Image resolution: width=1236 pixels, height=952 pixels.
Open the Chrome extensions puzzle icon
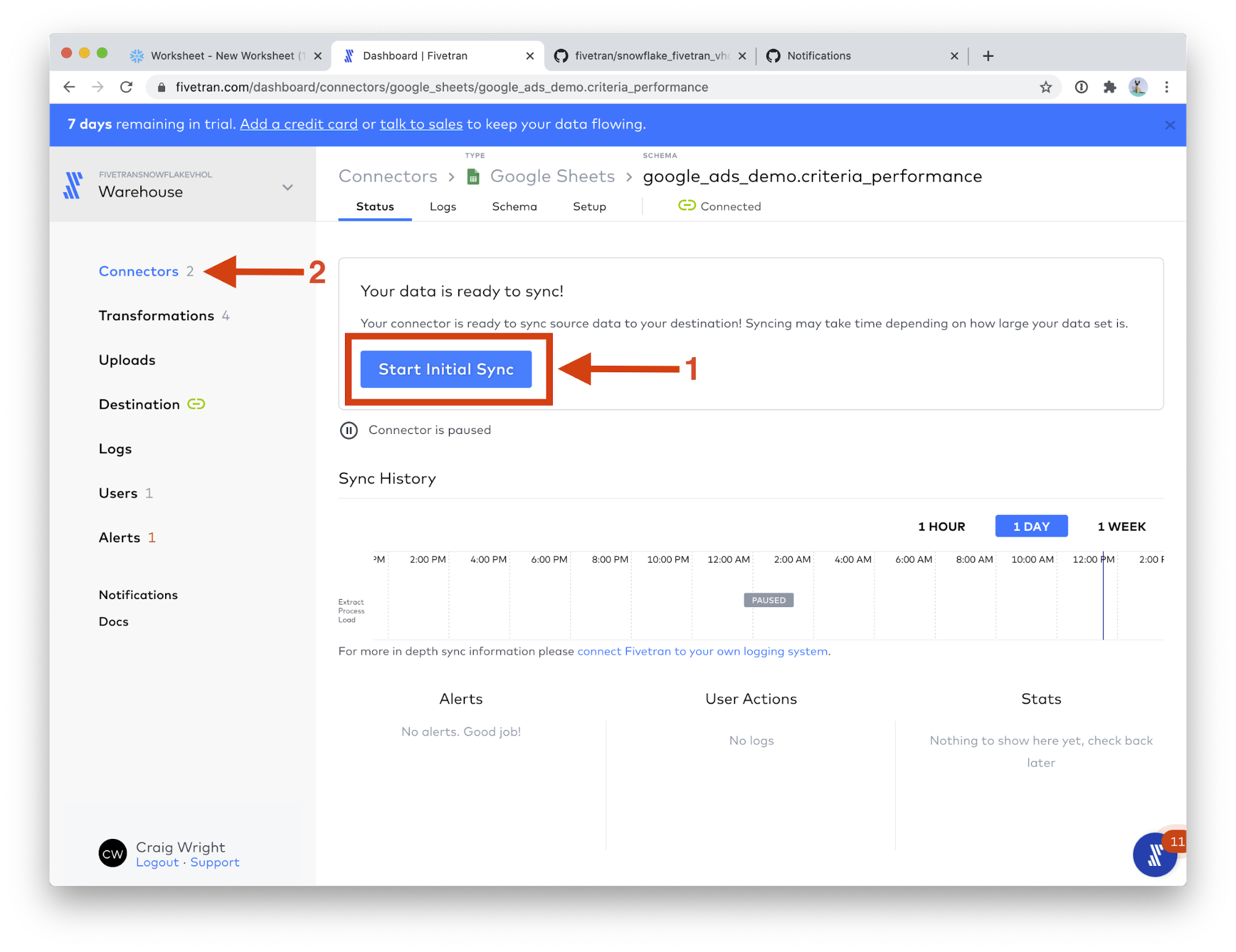point(1110,87)
